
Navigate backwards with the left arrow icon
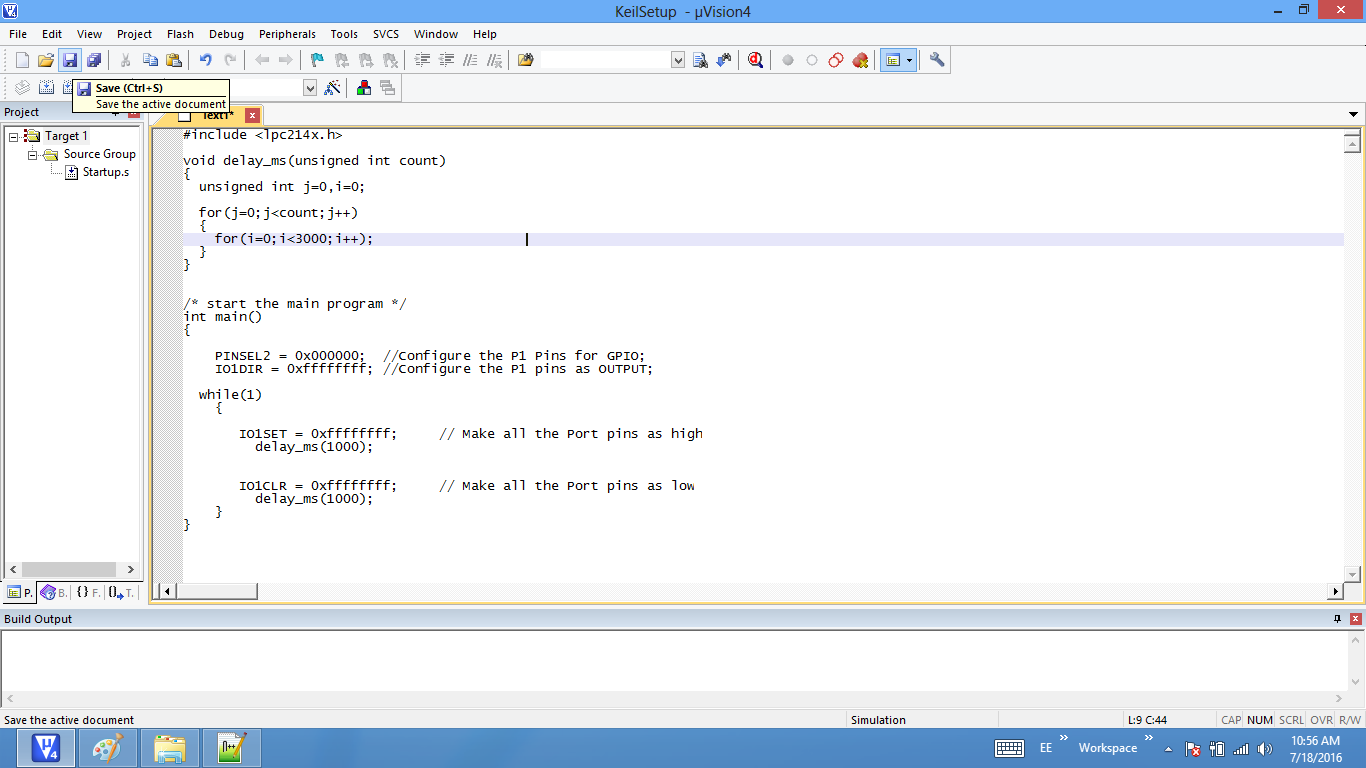pos(262,60)
